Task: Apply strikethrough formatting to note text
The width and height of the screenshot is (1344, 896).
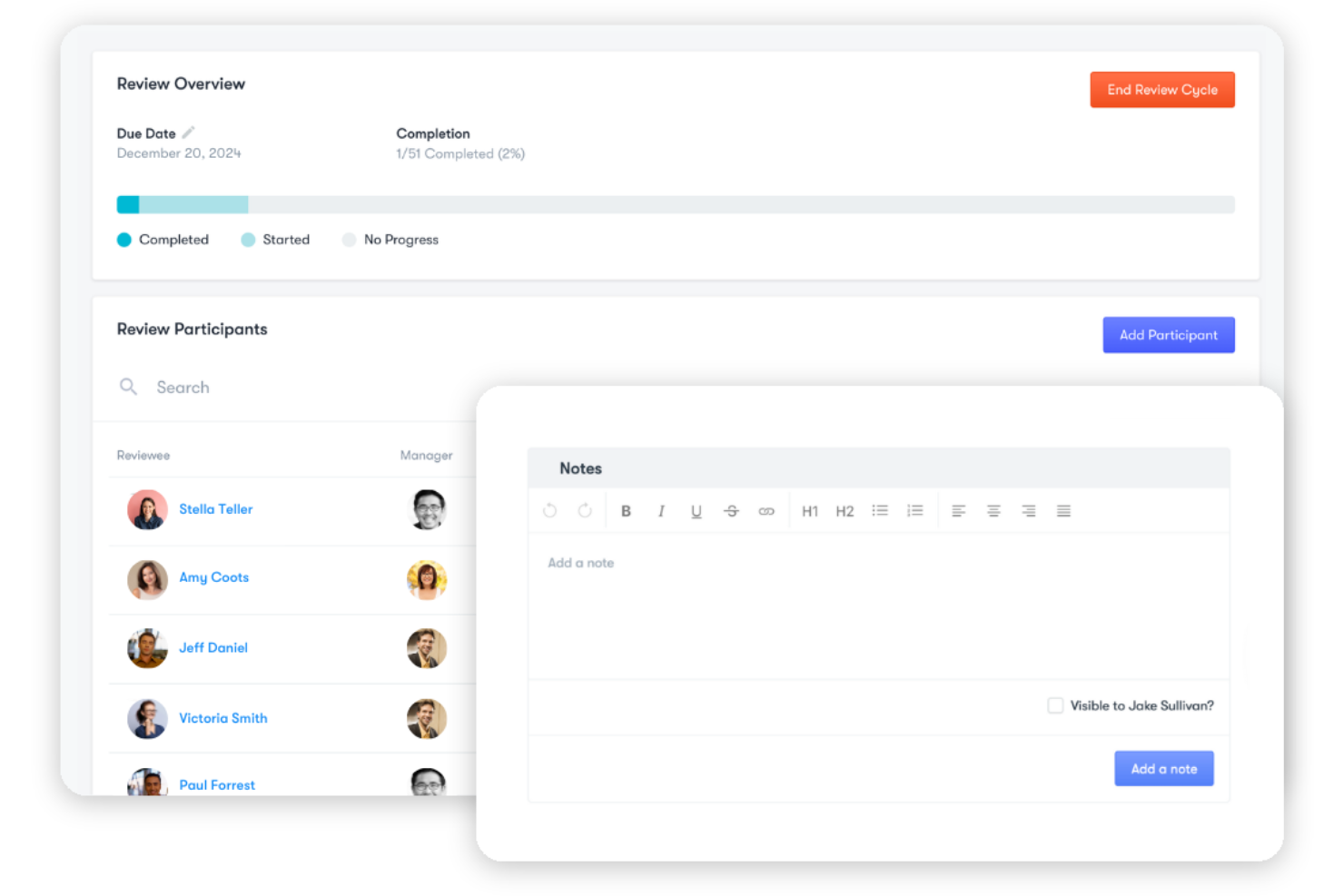Action: tap(731, 510)
